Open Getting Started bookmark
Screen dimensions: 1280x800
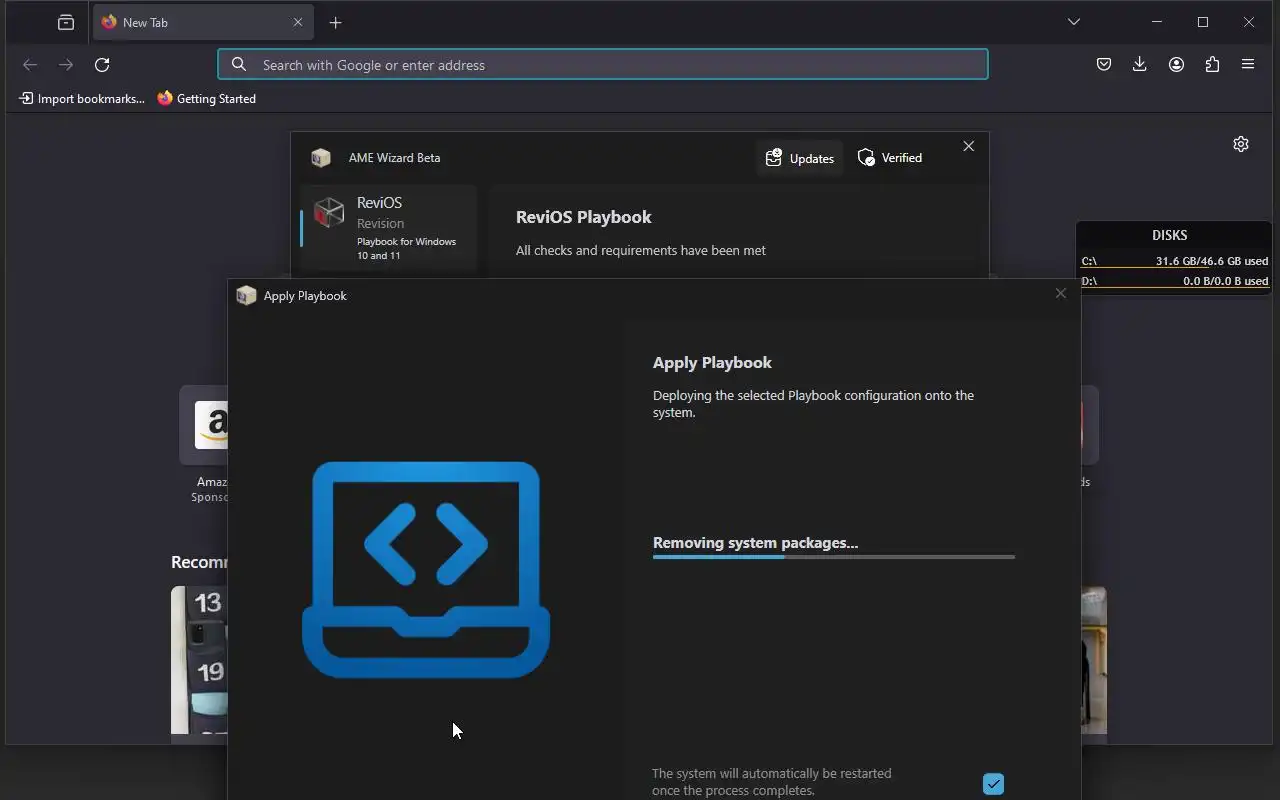click(x=207, y=98)
